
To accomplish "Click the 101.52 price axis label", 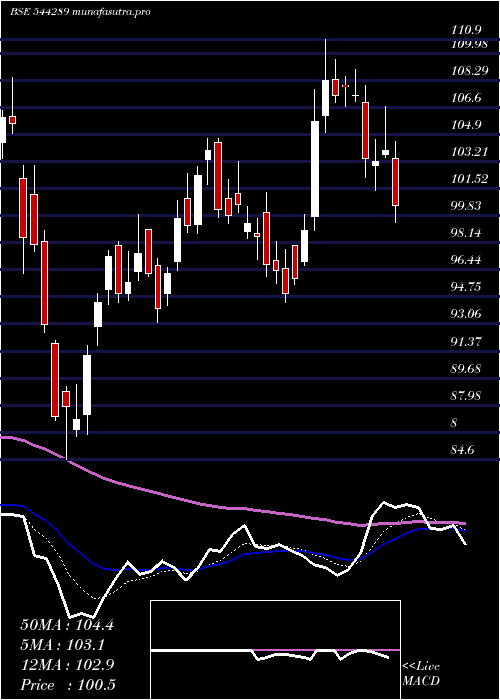I will (470, 179).
